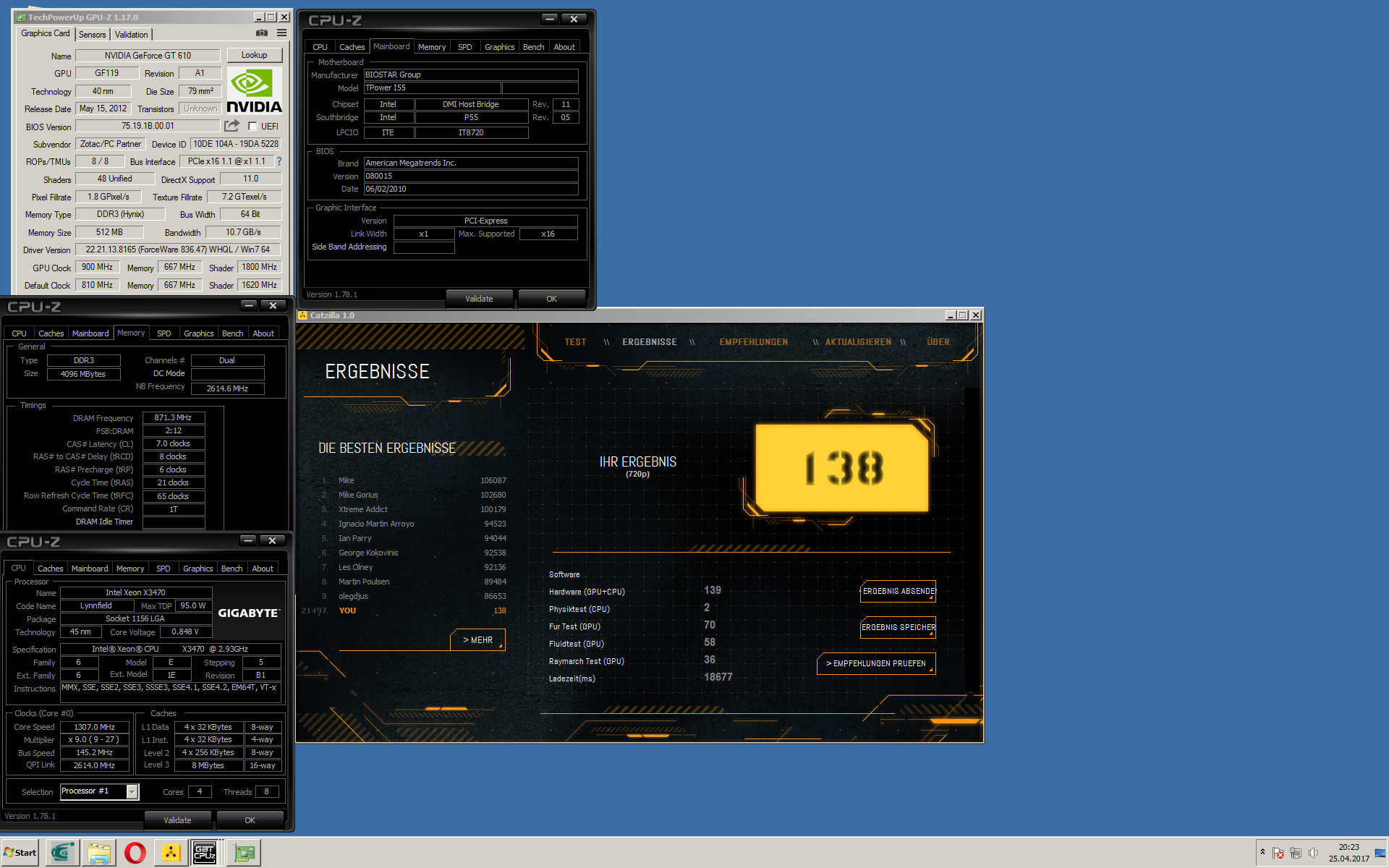This screenshot has width=1389, height=868.
Task: Select the Graphics Card tab in GPU-Z
Action: (45, 33)
